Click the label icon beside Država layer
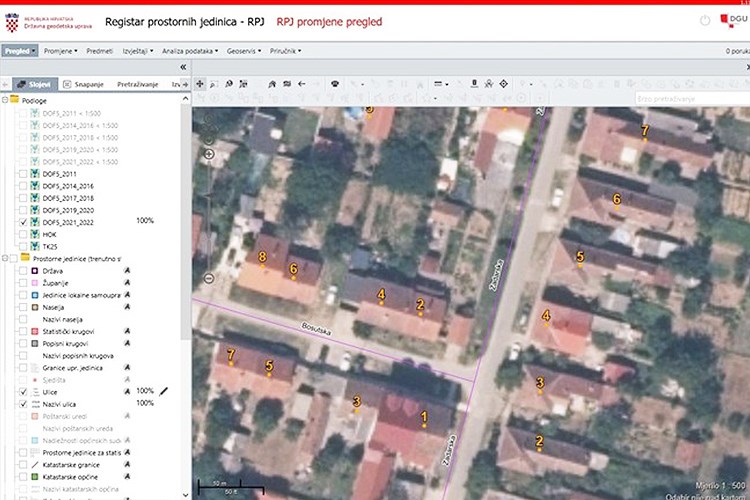This screenshot has width=750, height=500. pyautogui.click(x=127, y=270)
